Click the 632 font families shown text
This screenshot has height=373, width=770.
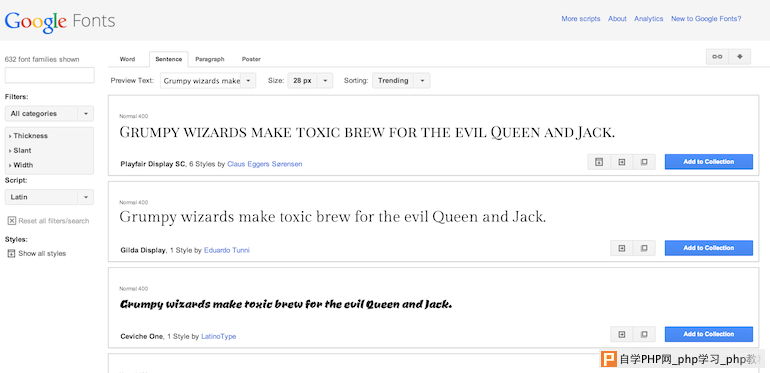[42, 59]
